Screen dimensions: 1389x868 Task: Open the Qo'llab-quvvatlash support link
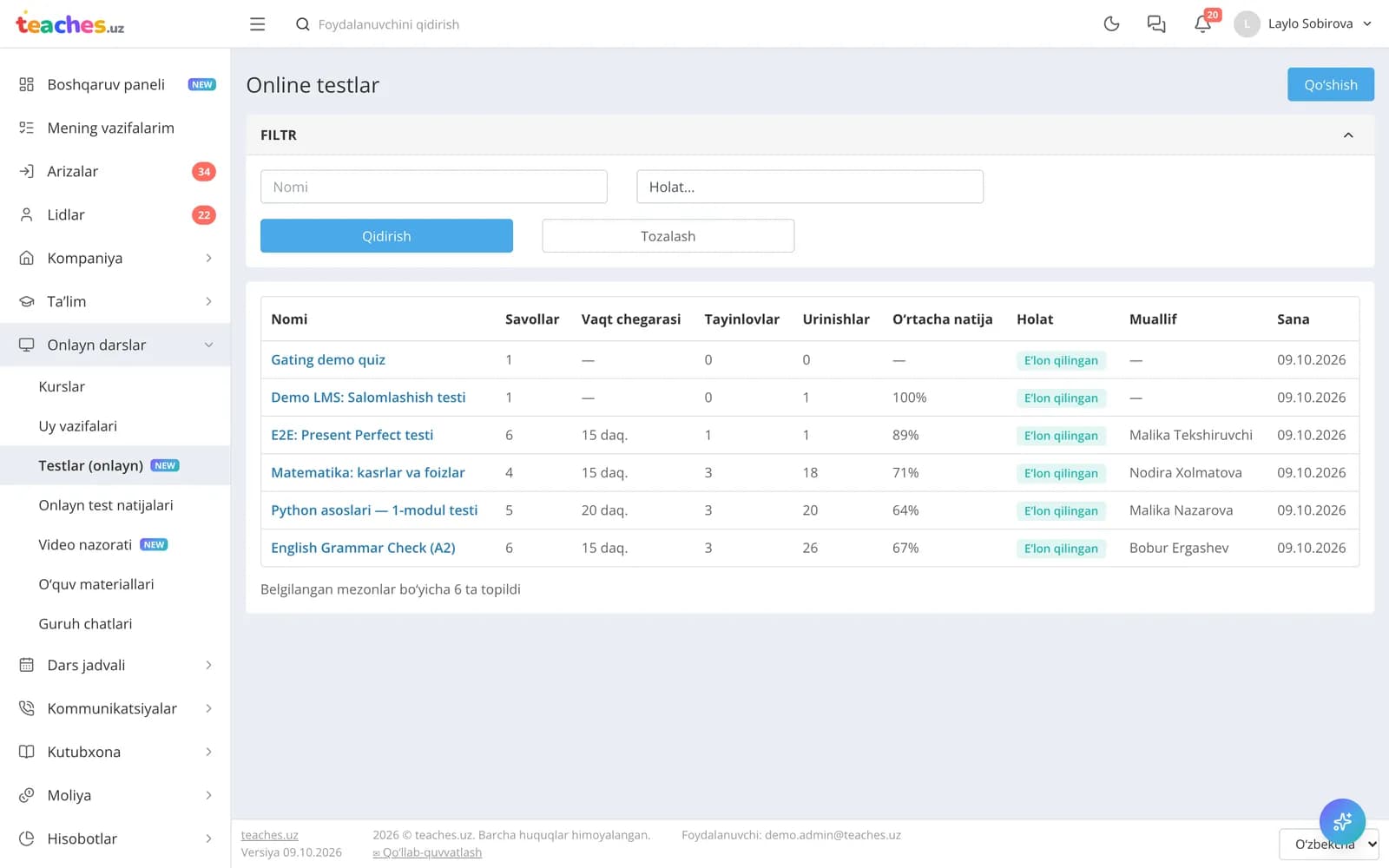pyautogui.click(x=427, y=852)
